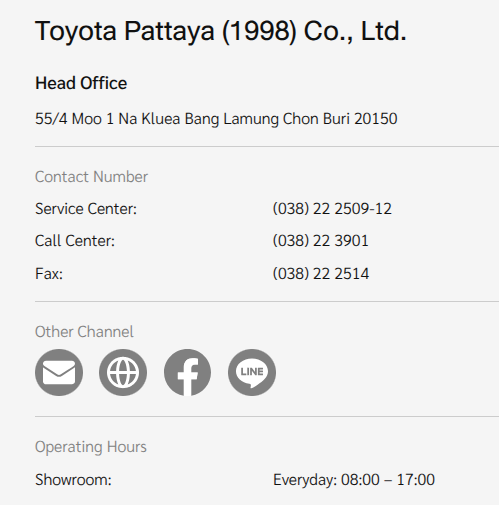Open the website globe icon
This screenshot has height=505, width=499.
click(123, 372)
